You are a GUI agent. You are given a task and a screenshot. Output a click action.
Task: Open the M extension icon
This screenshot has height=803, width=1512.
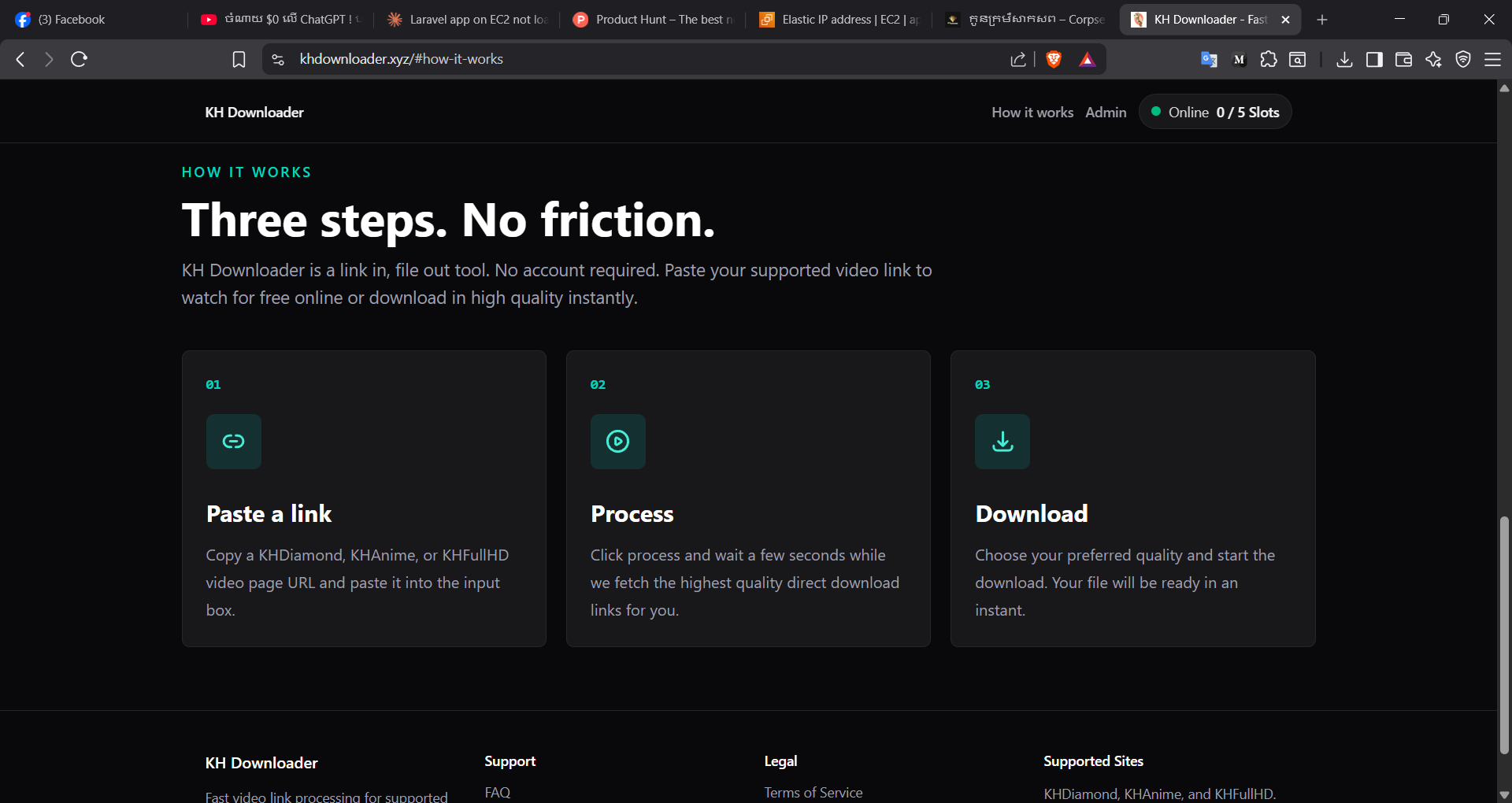[1239, 59]
